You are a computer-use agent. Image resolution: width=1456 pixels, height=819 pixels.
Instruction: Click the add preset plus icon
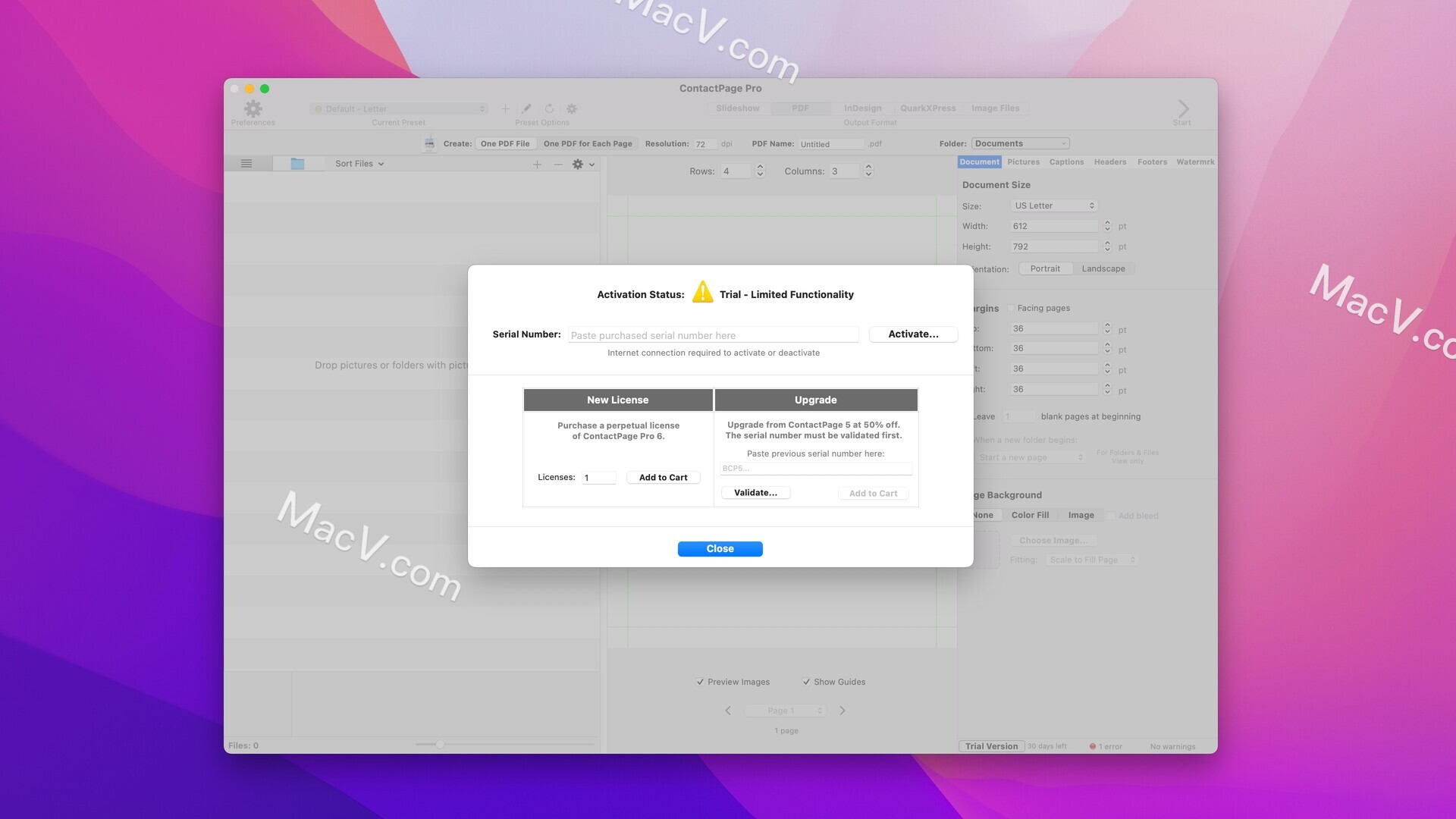505,108
